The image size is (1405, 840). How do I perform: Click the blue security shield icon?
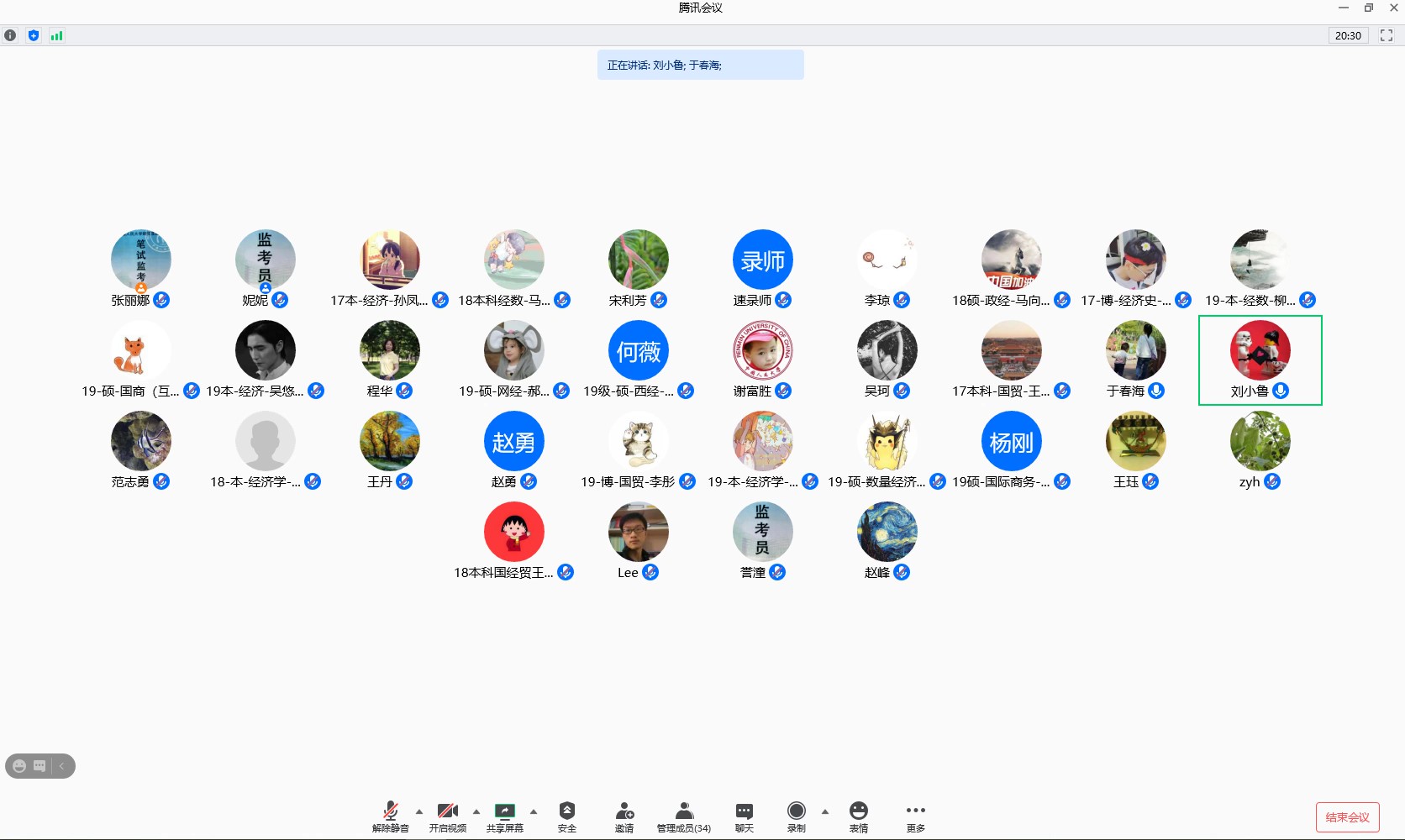34,35
